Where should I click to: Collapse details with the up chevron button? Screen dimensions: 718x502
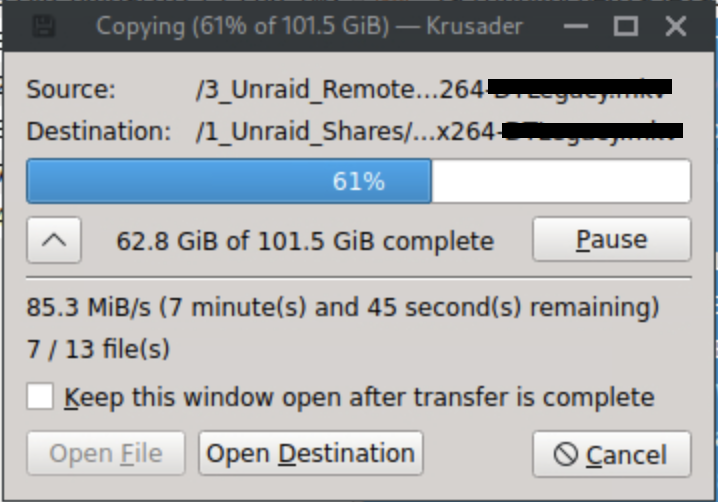pyautogui.click(x=54, y=240)
